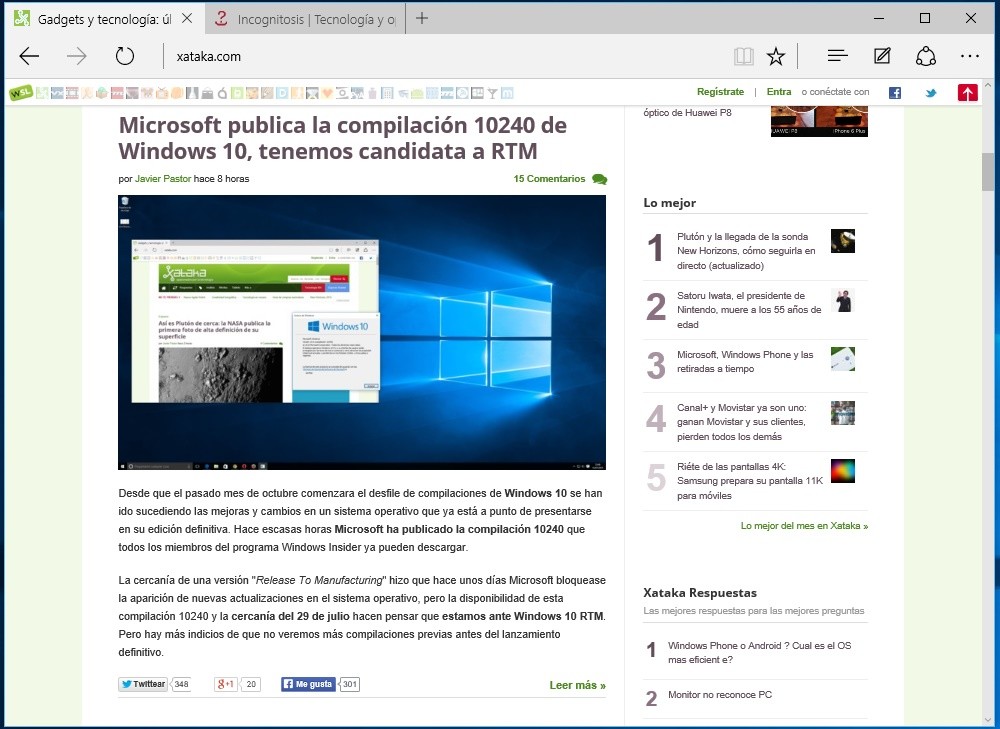
Task: Click the cocktail glass site icon
Action: tap(492, 94)
